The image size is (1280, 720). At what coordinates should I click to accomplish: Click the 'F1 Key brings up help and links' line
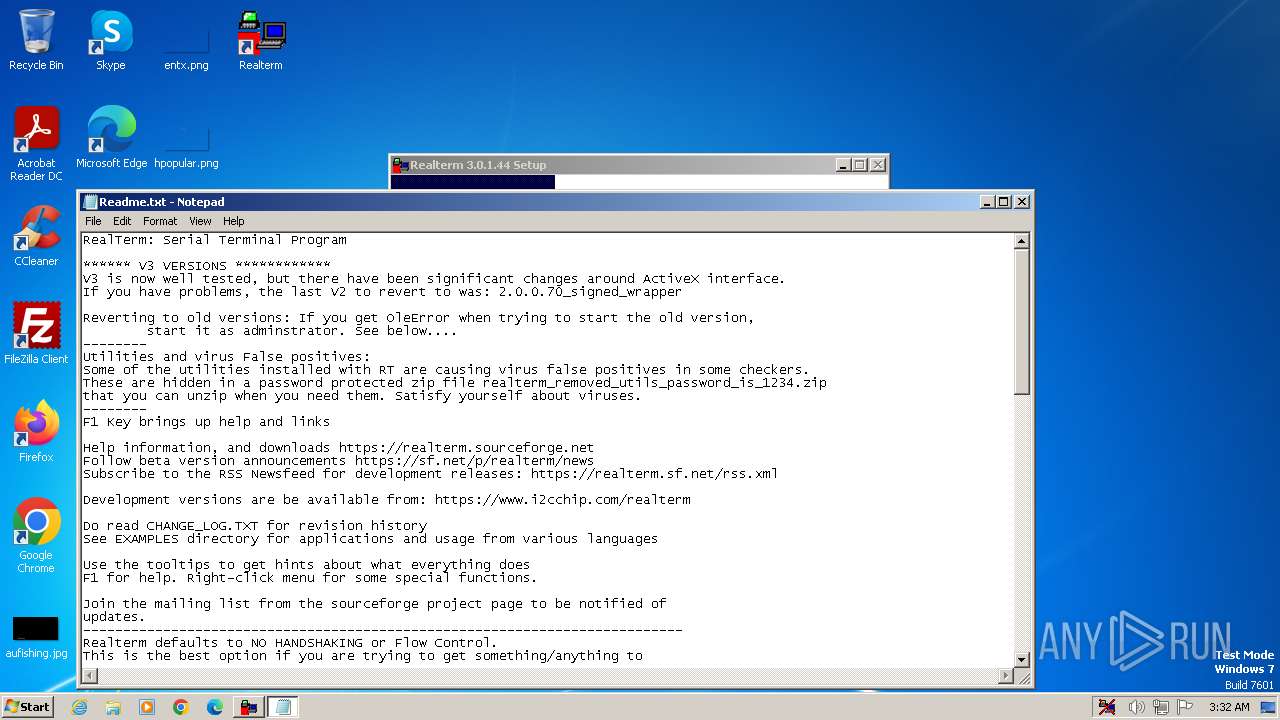pos(206,422)
